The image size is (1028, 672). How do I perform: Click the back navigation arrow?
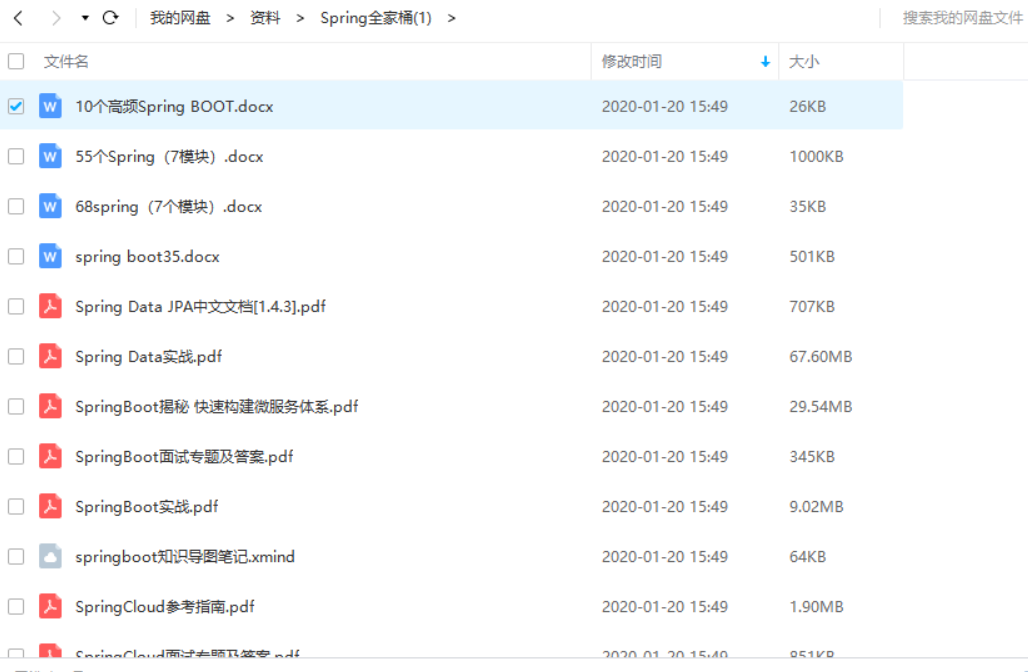tap(18, 17)
